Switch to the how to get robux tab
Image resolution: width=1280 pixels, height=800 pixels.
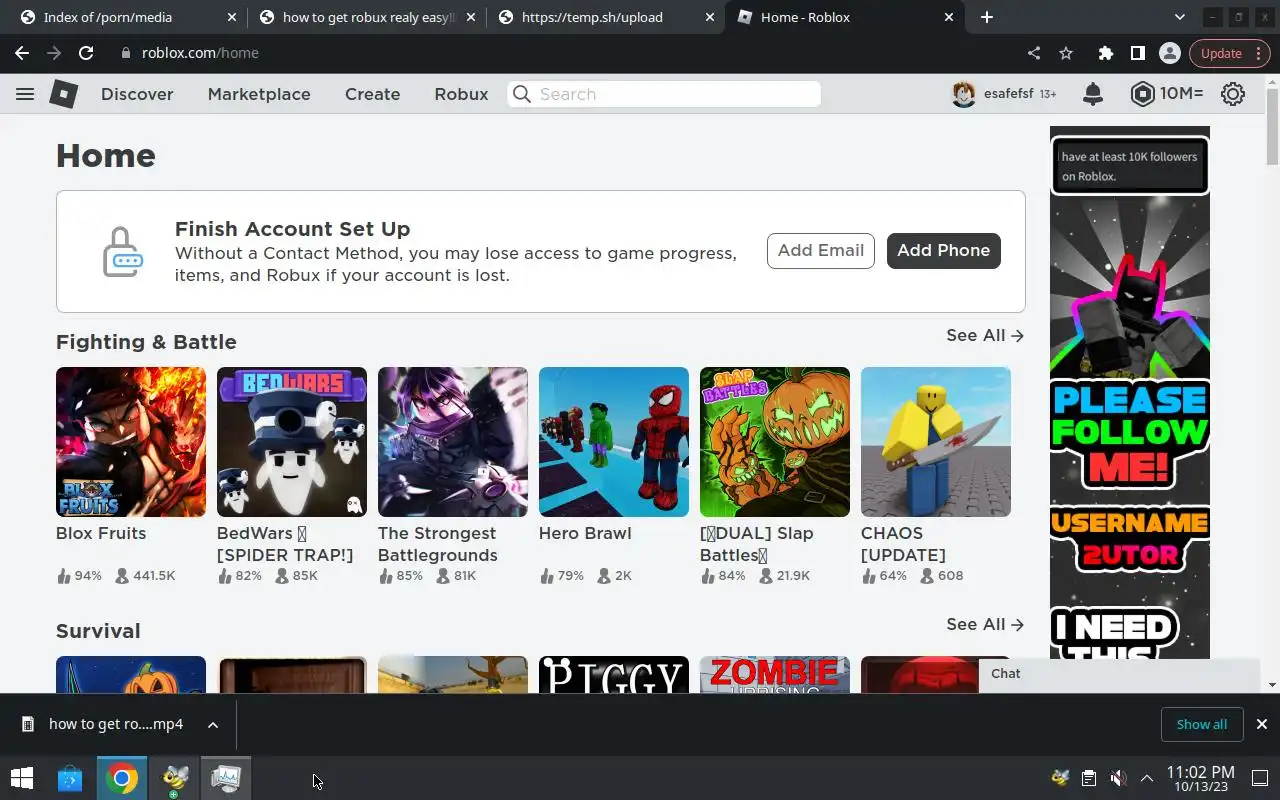point(365,17)
